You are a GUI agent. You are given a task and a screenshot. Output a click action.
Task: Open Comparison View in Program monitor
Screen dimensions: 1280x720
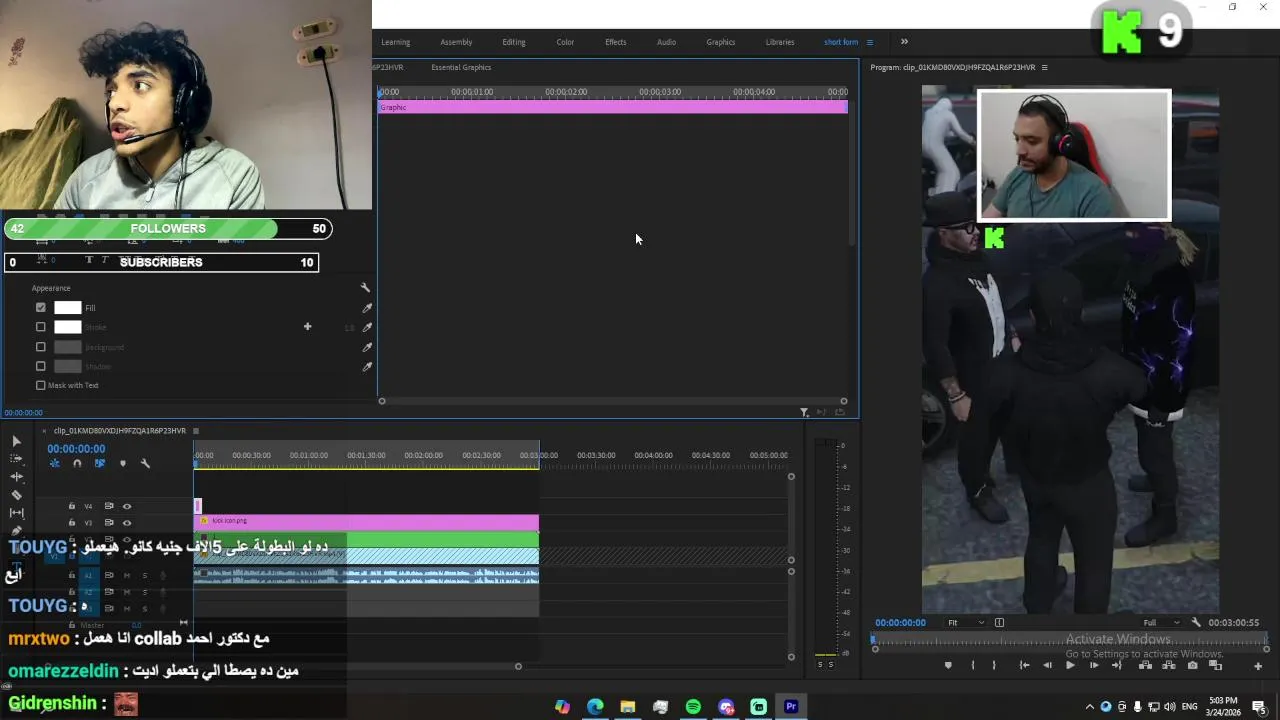(1215, 665)
